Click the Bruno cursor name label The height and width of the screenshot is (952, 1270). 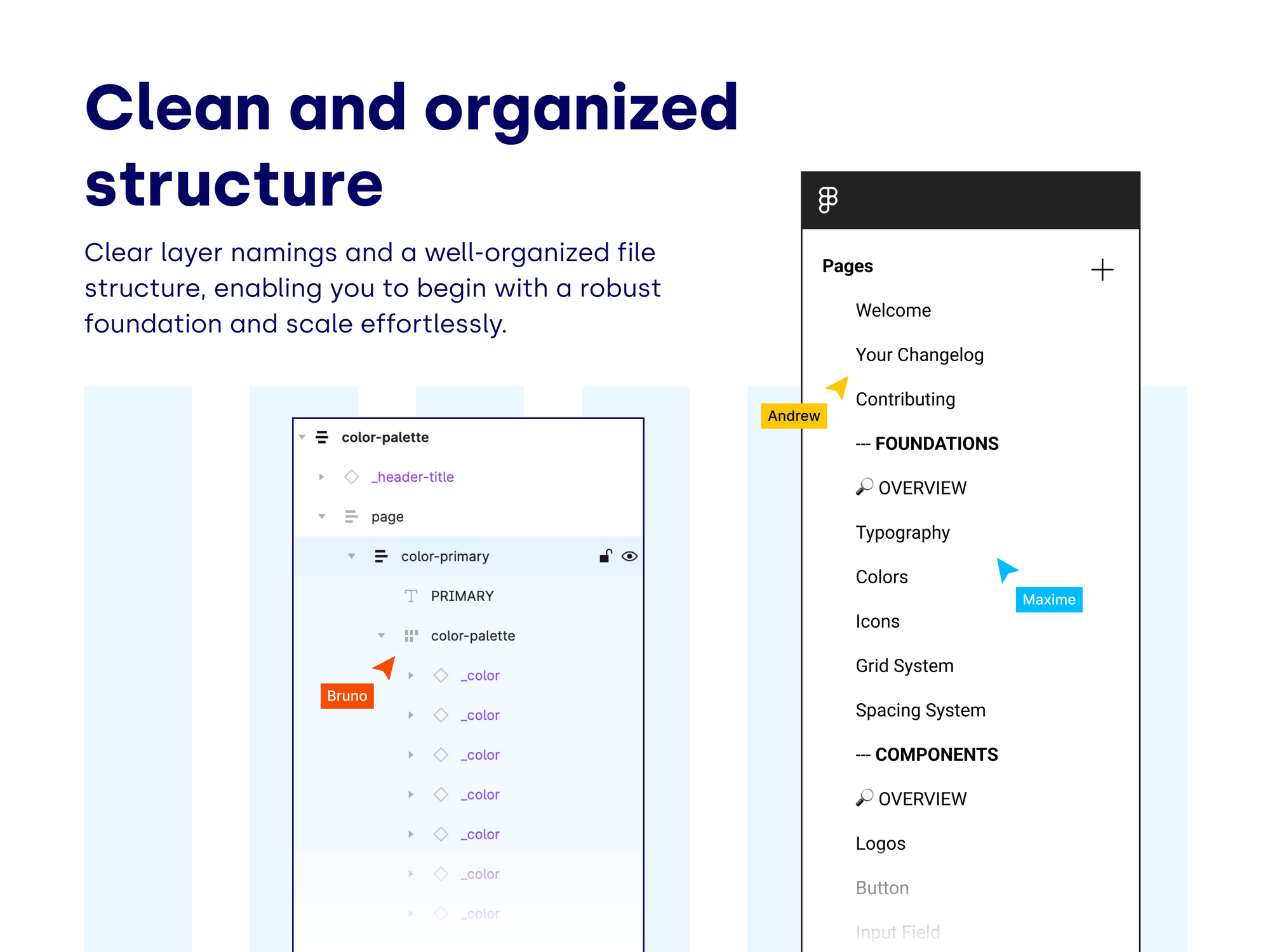[347, 696]
